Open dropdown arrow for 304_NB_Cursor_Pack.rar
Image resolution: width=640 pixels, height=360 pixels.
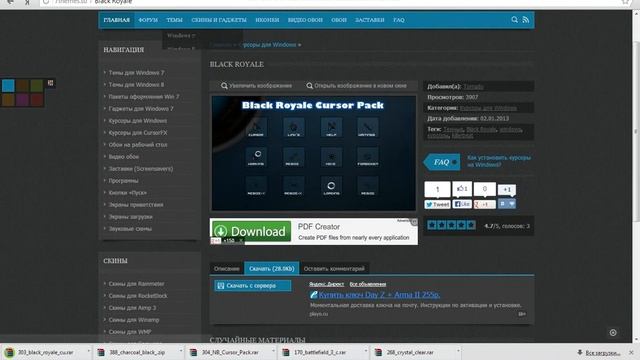(273, 351)
